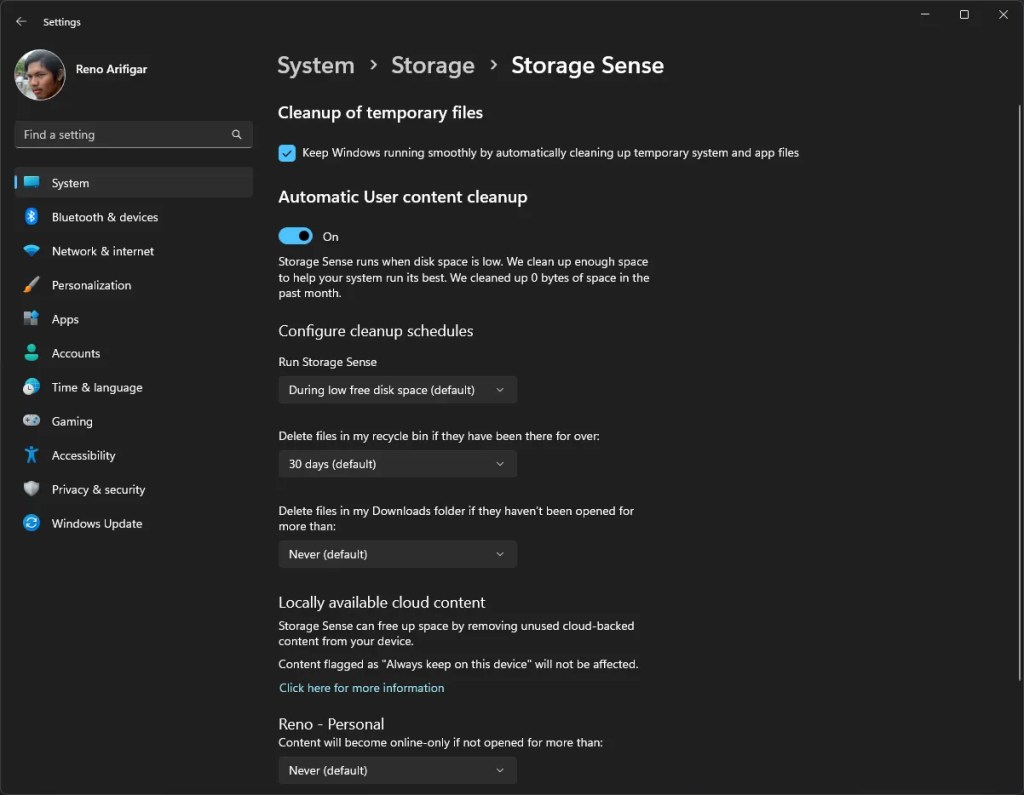Uncheck the temporary files cleanup checkbox
Screen dimensions: 1024x795
(x=287, y=153)
